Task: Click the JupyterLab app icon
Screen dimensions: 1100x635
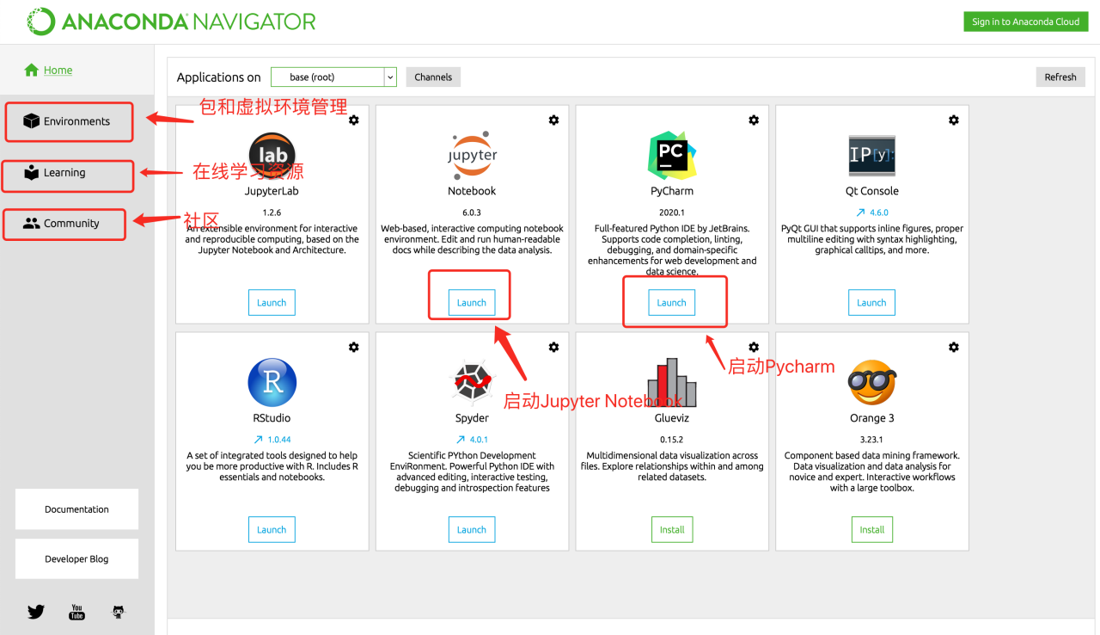Action: click(x=272, y=156)
